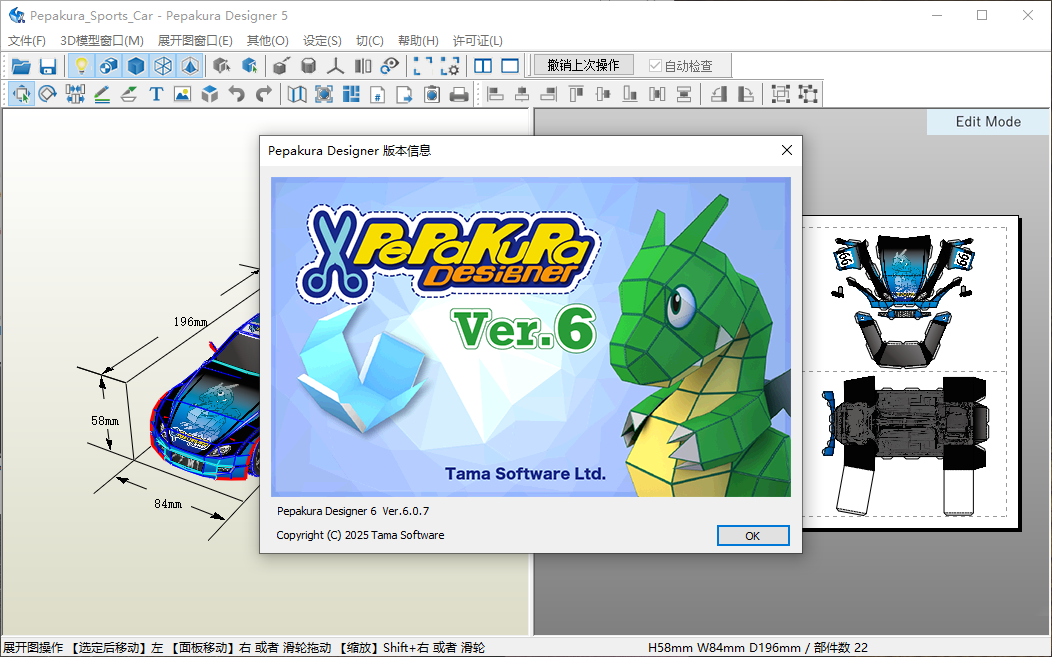
Task: Click the gray cylinder solid icon
Action: point(309,66)
